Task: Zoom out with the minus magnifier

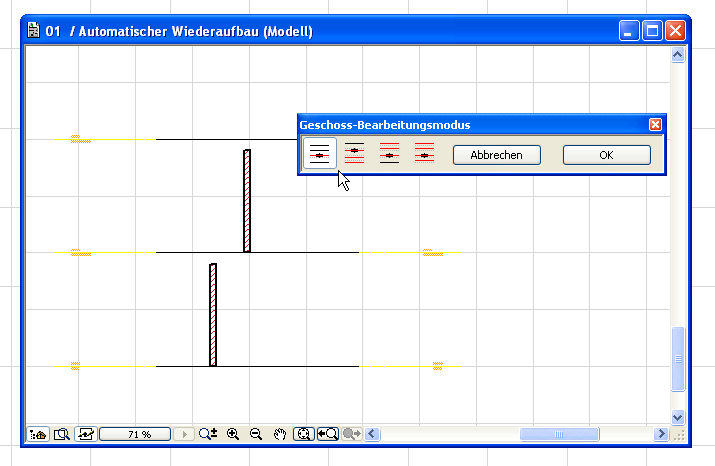Action: tap(256, 434)
